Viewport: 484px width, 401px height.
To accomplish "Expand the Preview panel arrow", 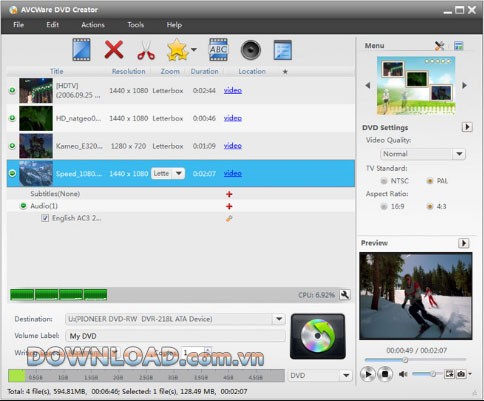I will coord(464,243).
